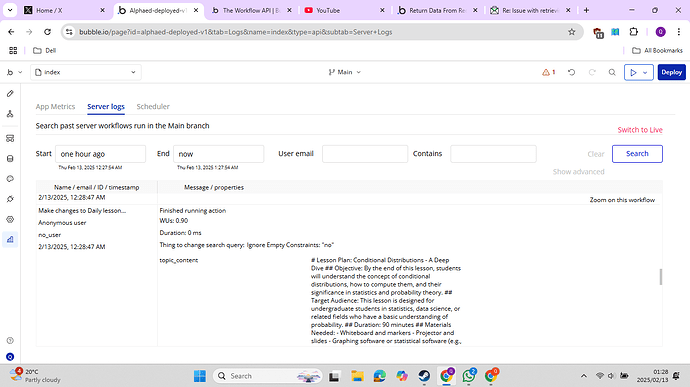
Task: Open File Explorer from taskbar
Action: tap(357, 376)
